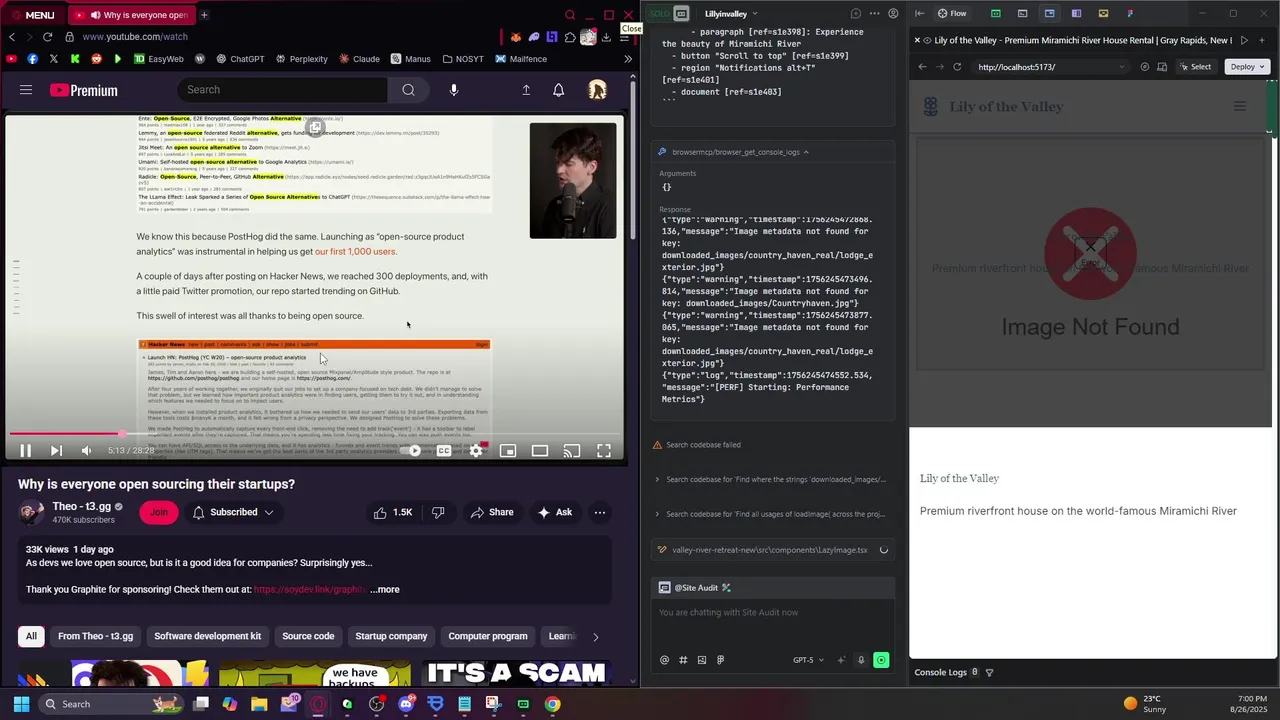Expand Lillyinvalley project dropdown

pos(731,14)
